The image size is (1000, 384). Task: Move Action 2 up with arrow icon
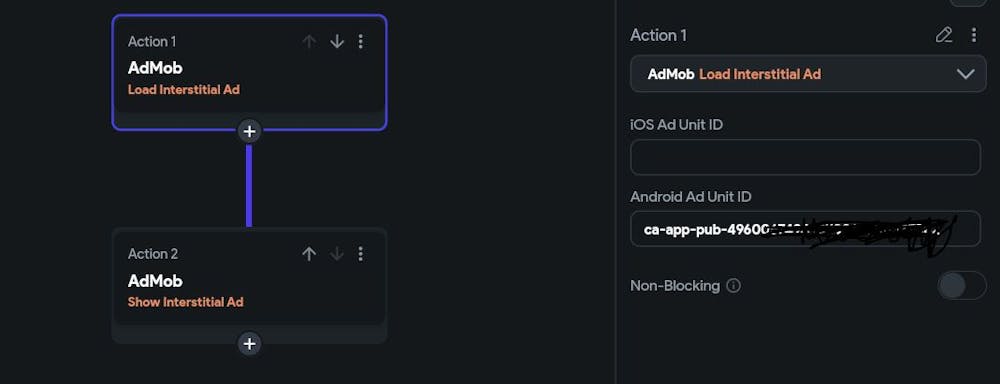309,254
